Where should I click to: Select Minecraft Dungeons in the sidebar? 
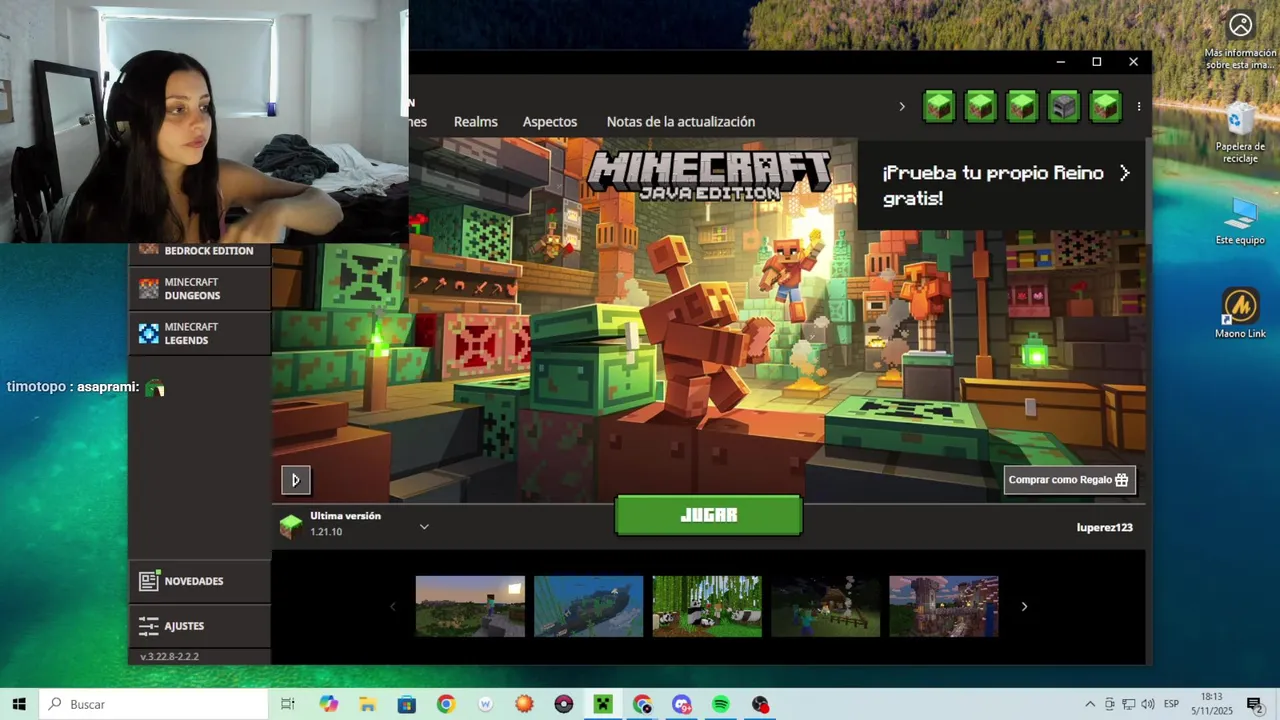point(200,289)
